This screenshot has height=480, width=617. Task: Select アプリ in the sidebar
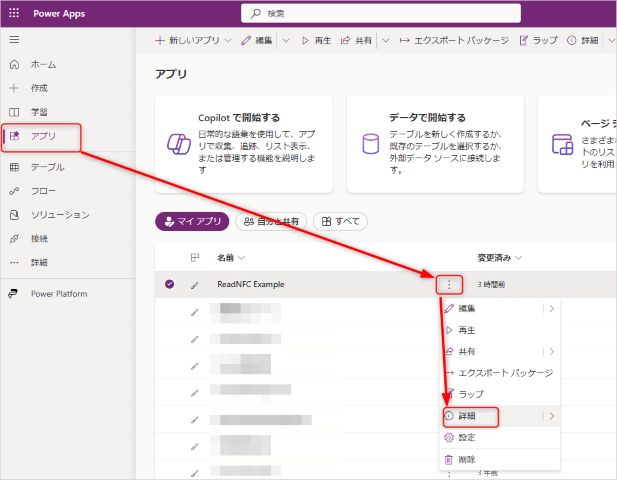coord(43,136)
